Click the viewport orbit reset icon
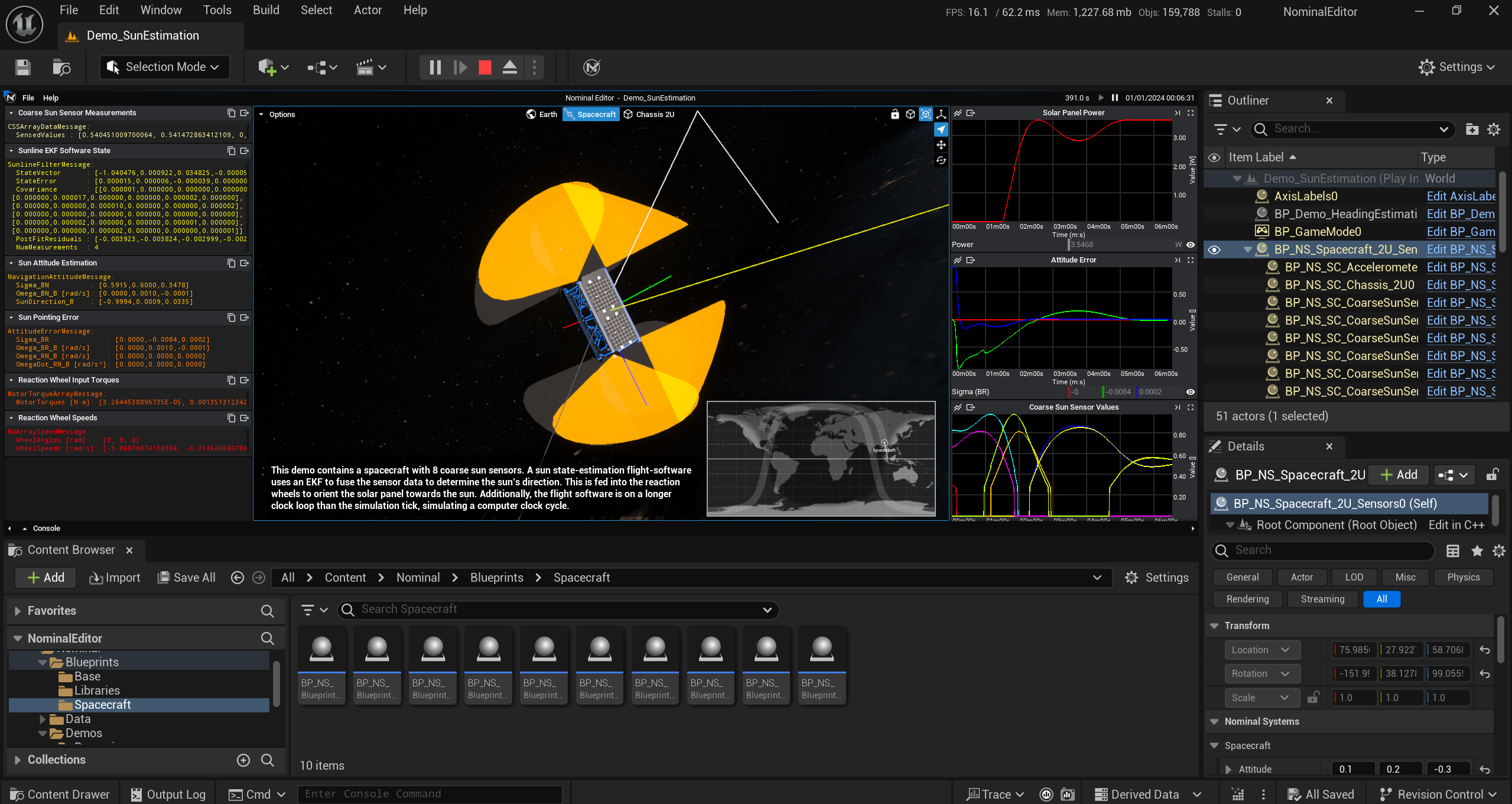1512x804 pixels. pyautogui.click(x=941, y=160)
